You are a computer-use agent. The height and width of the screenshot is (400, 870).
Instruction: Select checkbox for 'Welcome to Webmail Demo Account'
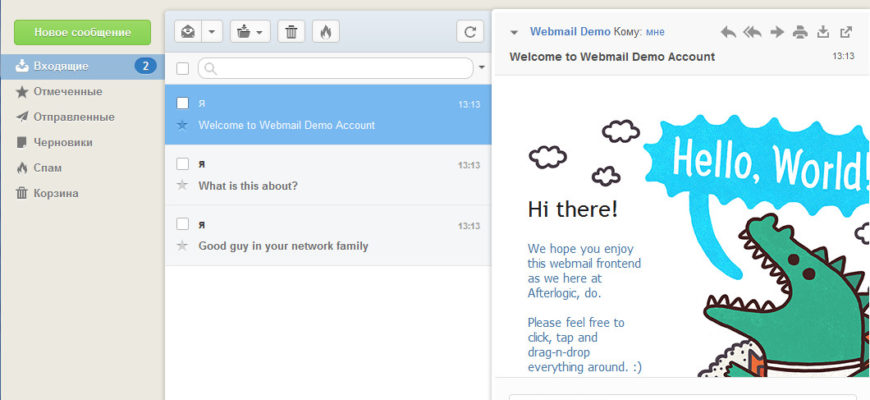point(183,103)
